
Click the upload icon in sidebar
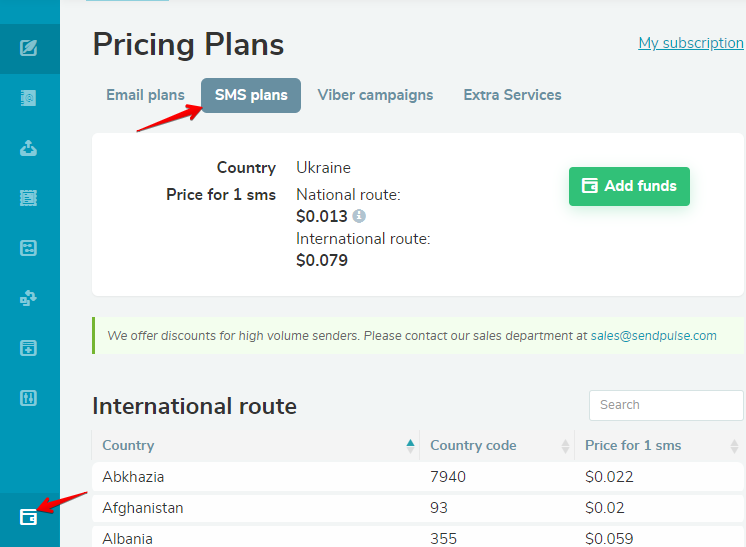point(29,148)
